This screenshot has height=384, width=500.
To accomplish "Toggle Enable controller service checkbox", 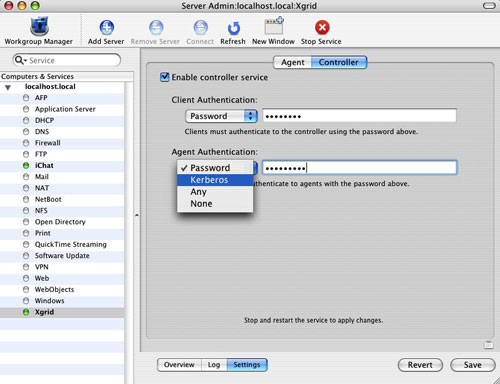I will tap(165, 77).
